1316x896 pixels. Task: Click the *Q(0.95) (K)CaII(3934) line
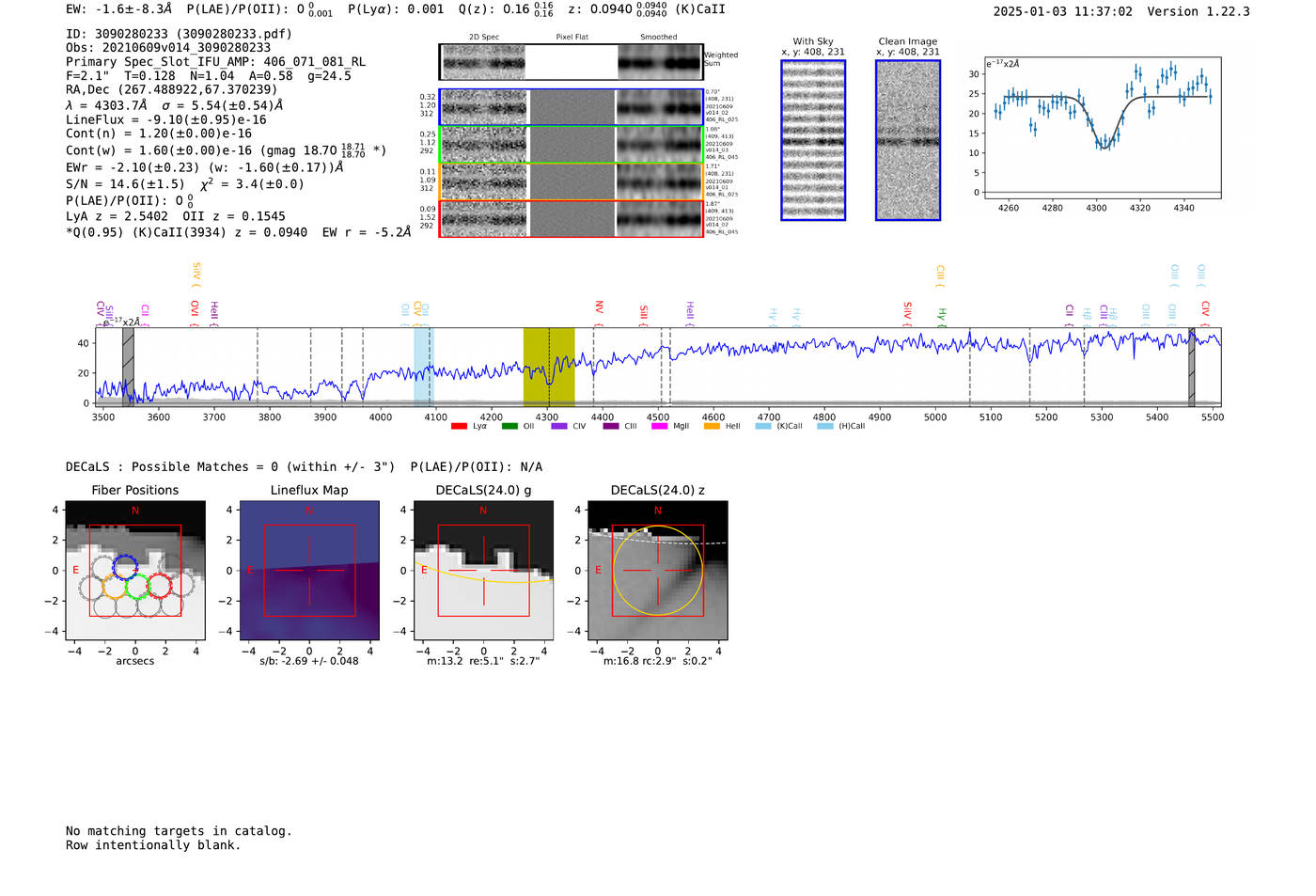pos(239,232)
